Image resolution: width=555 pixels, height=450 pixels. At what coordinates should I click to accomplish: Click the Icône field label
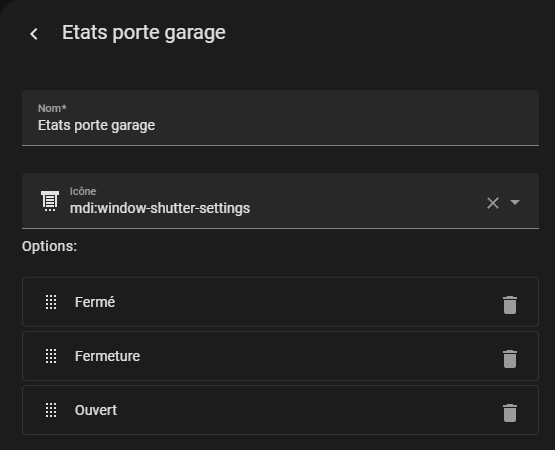(83, 191)
